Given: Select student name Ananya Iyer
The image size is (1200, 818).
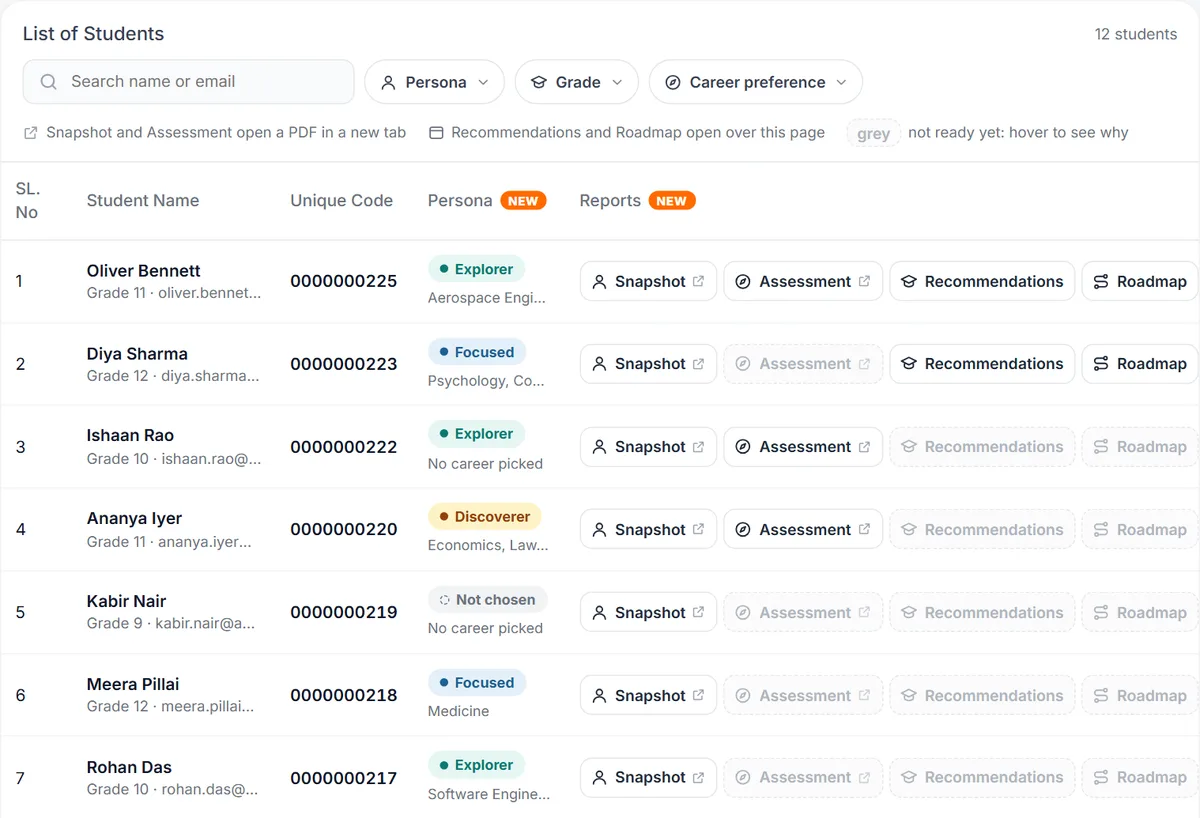Looking at the screenshot, I should [134, 519].
